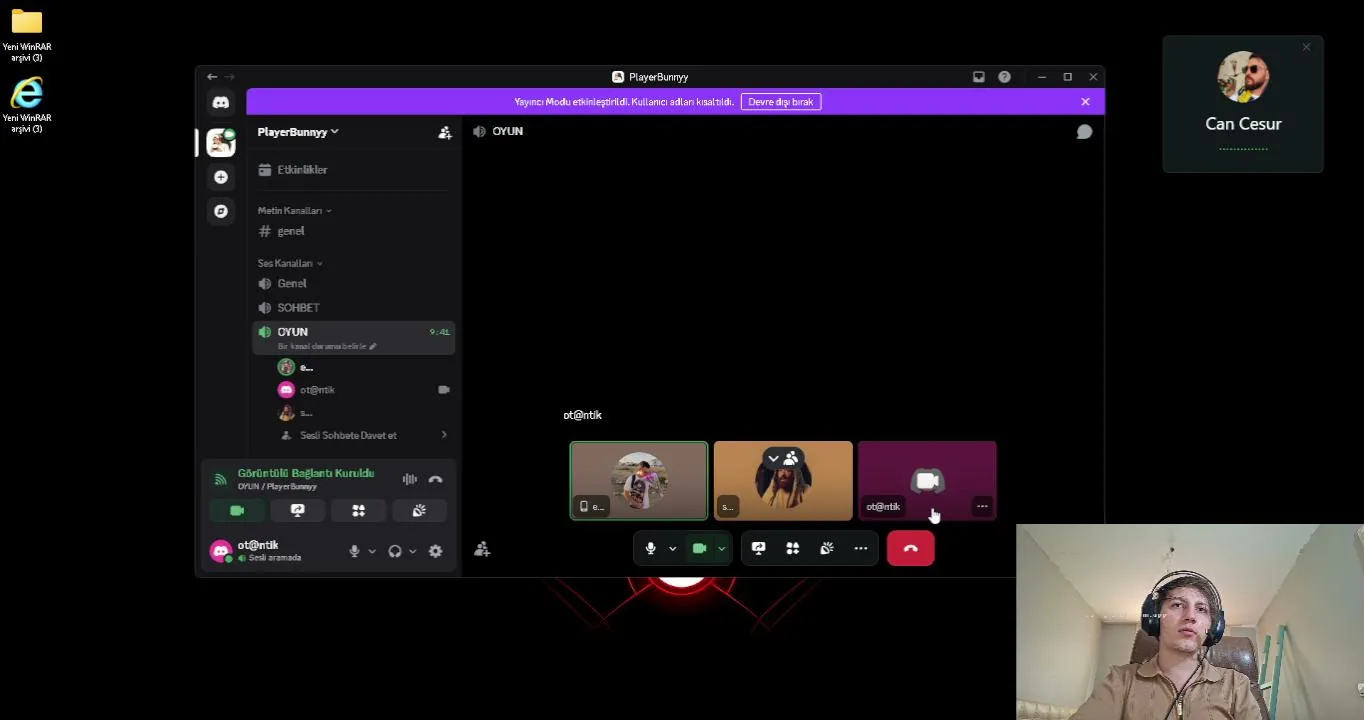Open Discord direct messages home
This screenshot has height=720, width=1364.
tap(221, 102)
